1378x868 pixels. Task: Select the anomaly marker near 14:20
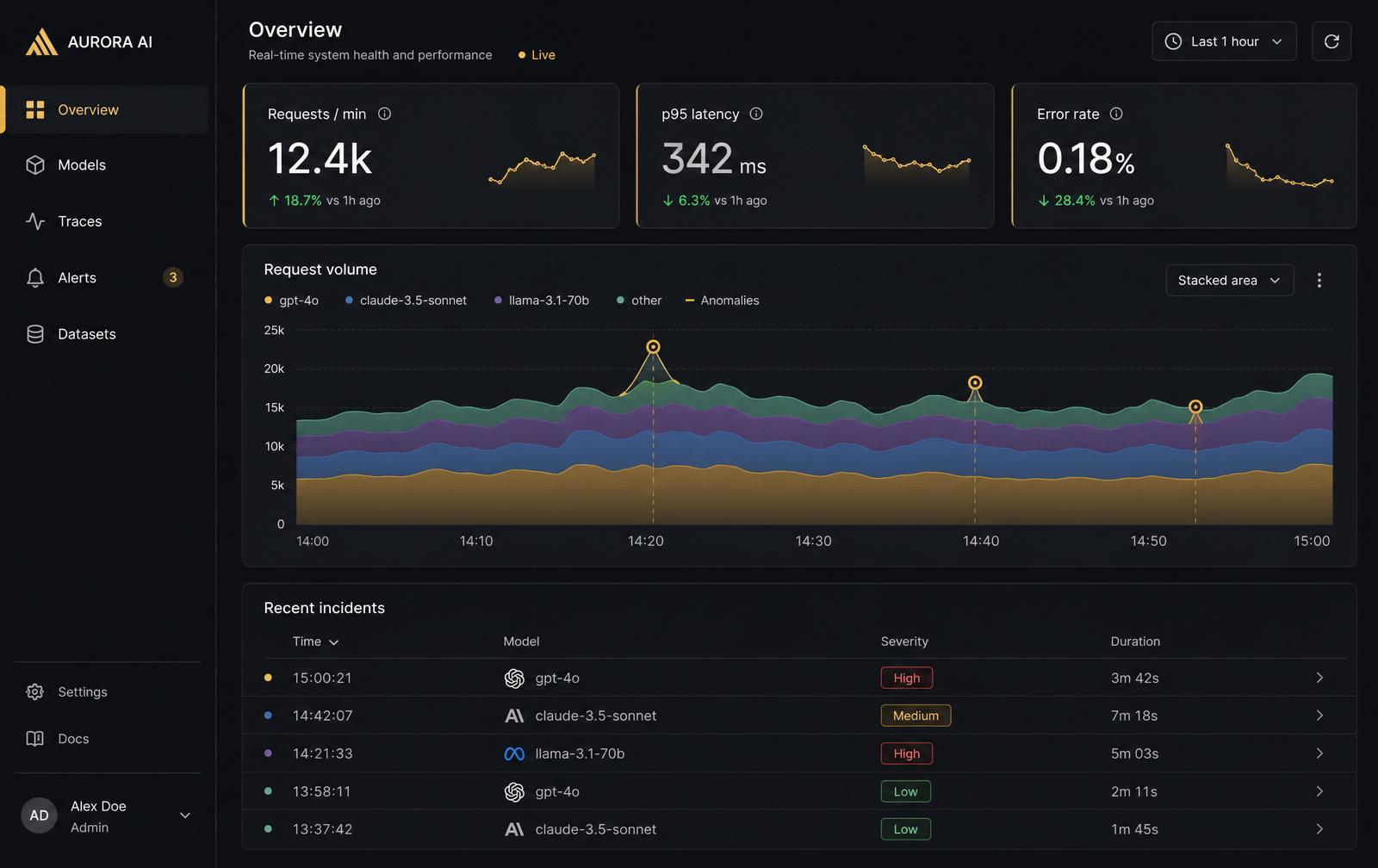tap(653, 347)
